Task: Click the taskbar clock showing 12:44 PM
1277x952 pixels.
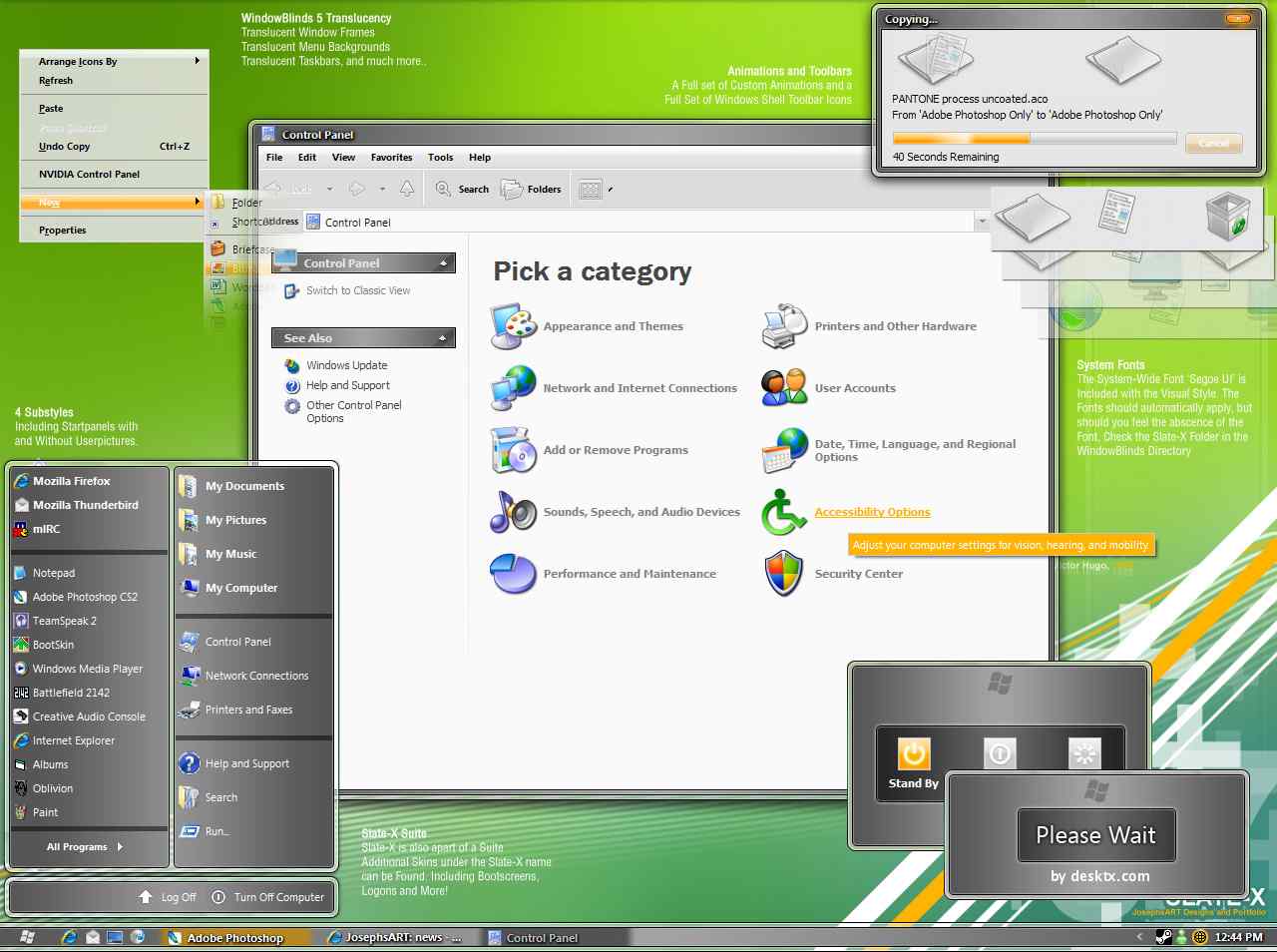Action: 1238,937
